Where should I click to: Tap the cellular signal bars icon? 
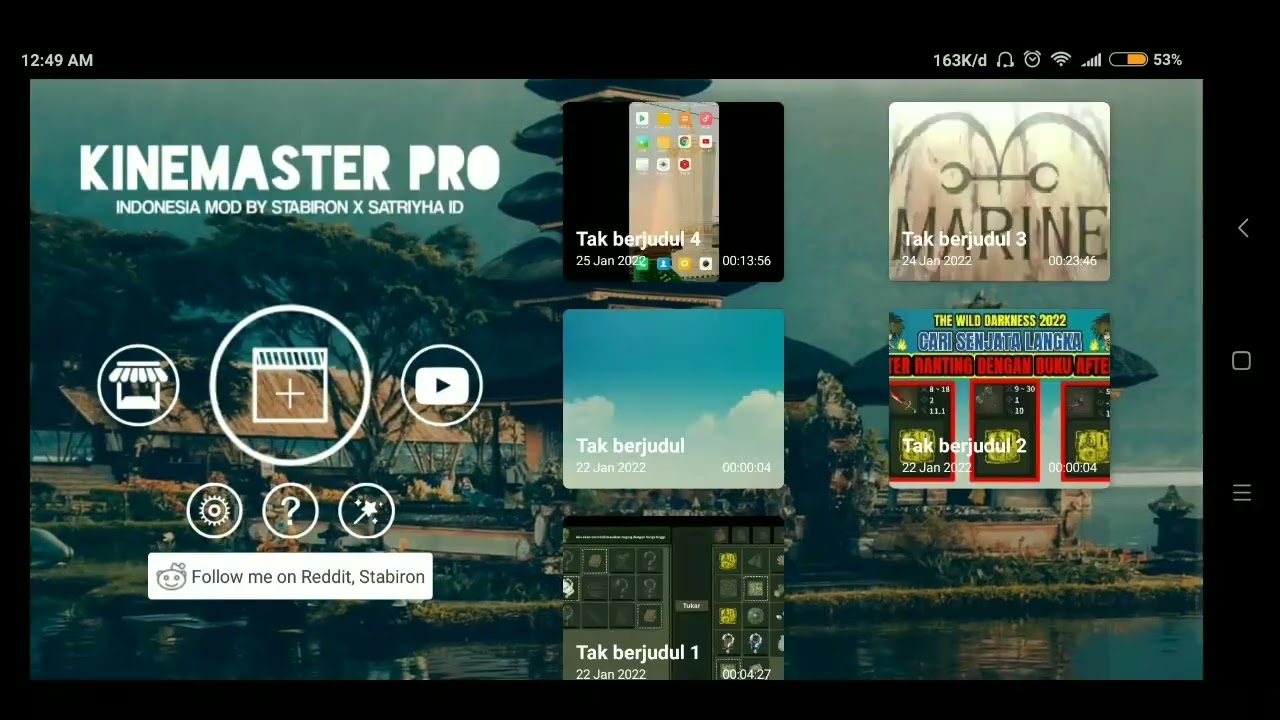click(1091, 60)
